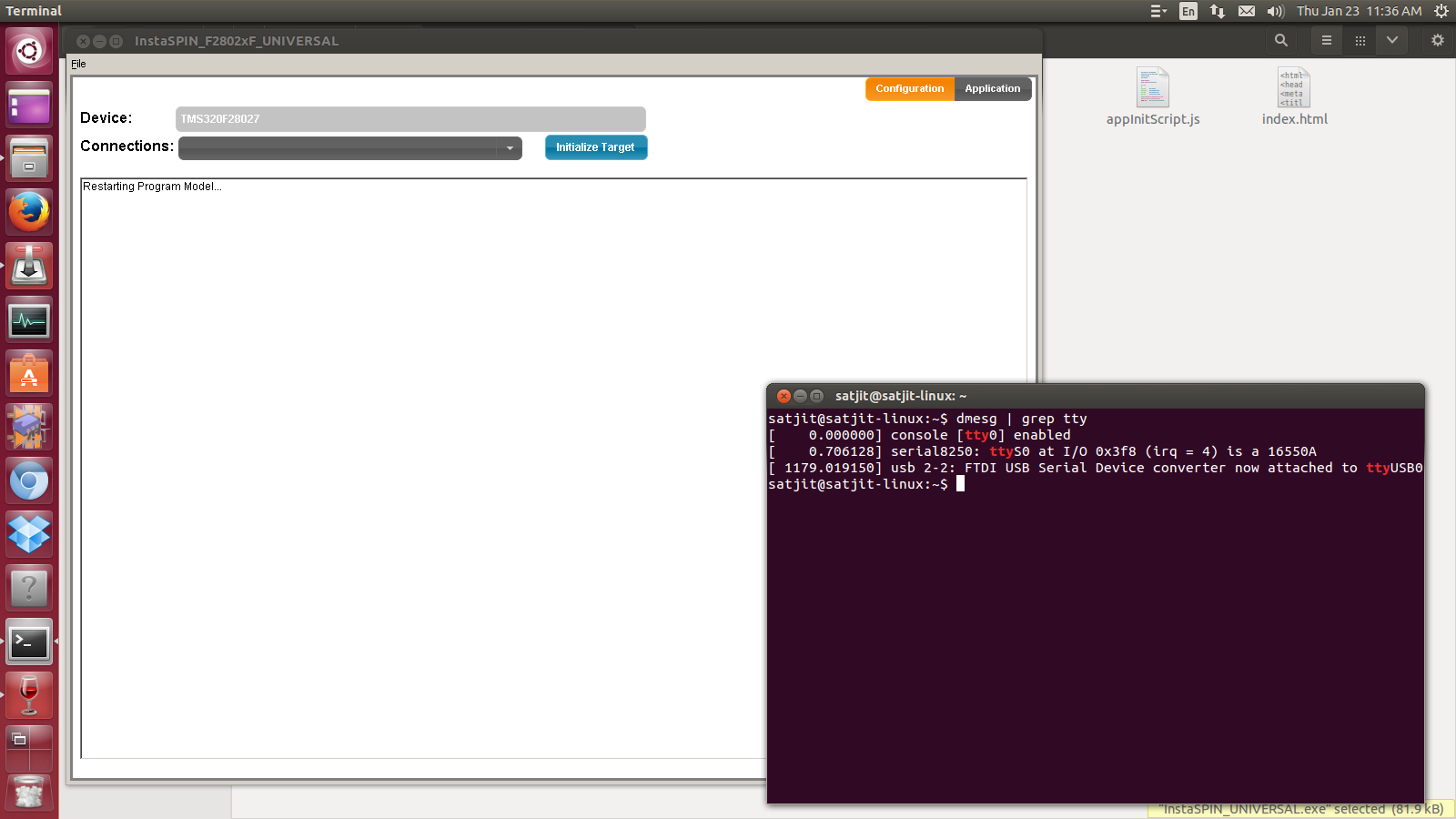Open the File menu in InstaSPIN
The width and height of the screenshot is (1456, 819).
[x=78, y=64]
